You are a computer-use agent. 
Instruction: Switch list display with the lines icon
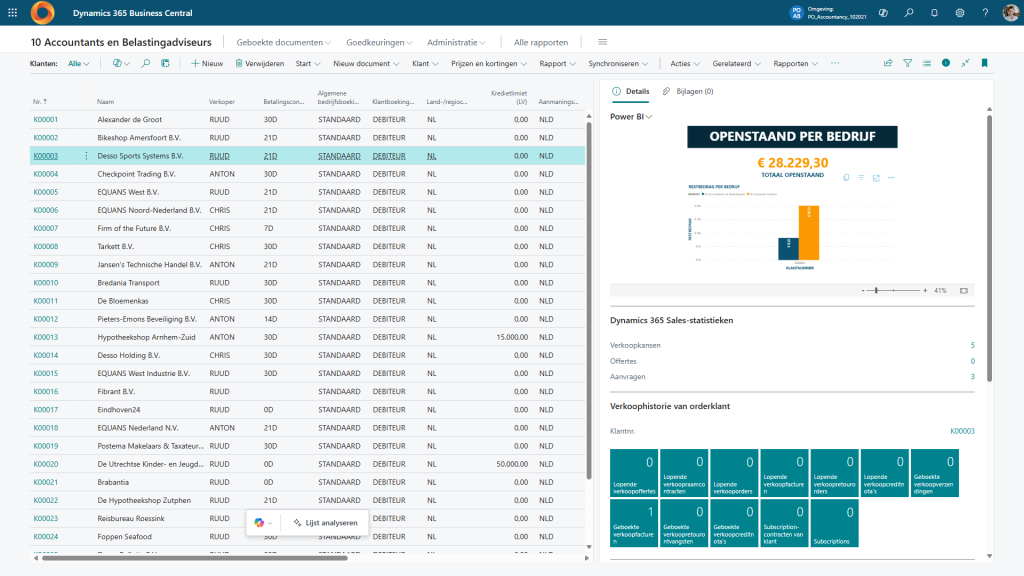926,63
